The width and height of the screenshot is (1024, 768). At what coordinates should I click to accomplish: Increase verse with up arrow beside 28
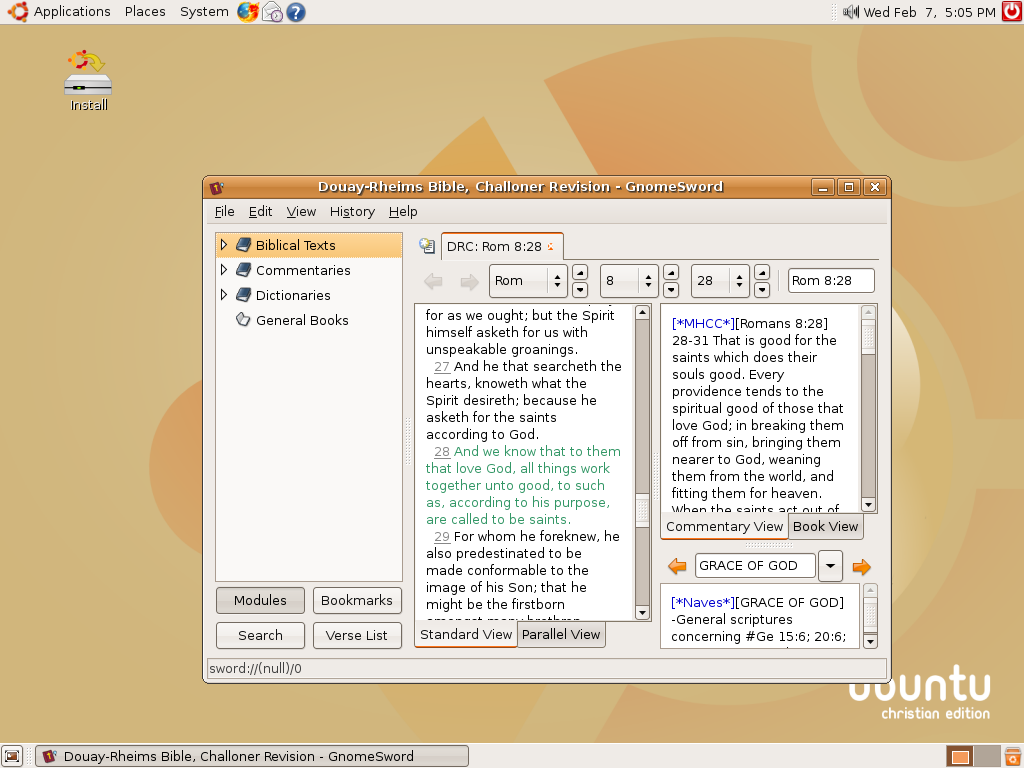point(761,272)
